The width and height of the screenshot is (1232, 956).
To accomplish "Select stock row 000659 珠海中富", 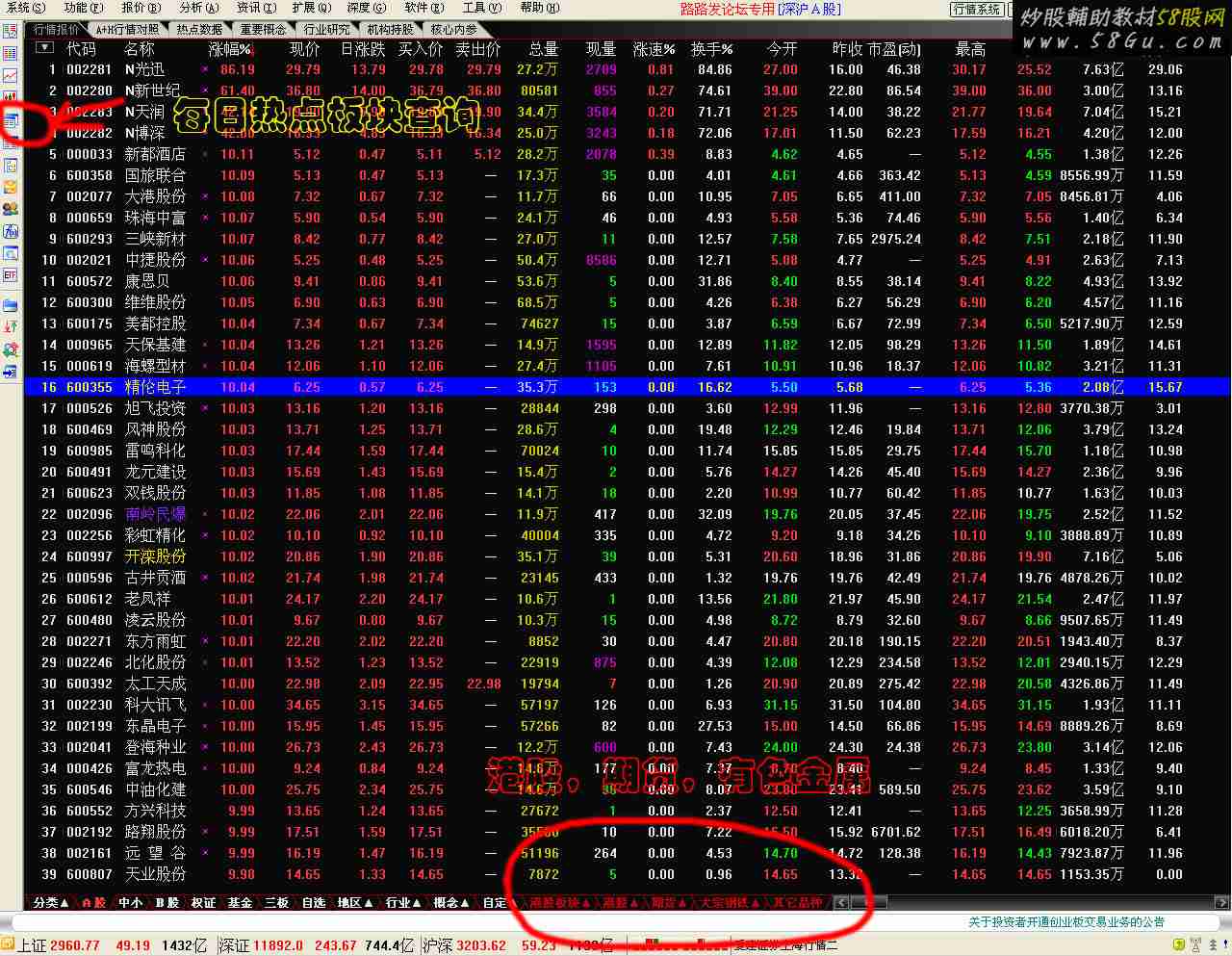I will tap(628, 218).
